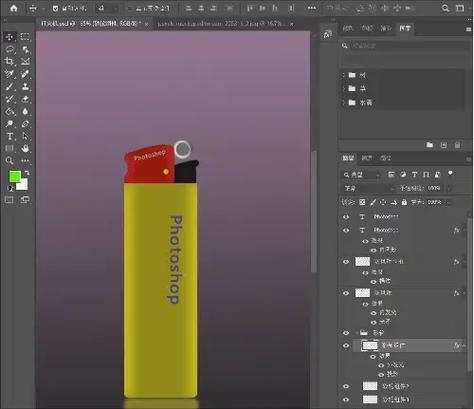Select the Pen tool
The width and height of the screenshot is (474, 409).
tap(25, 124)
